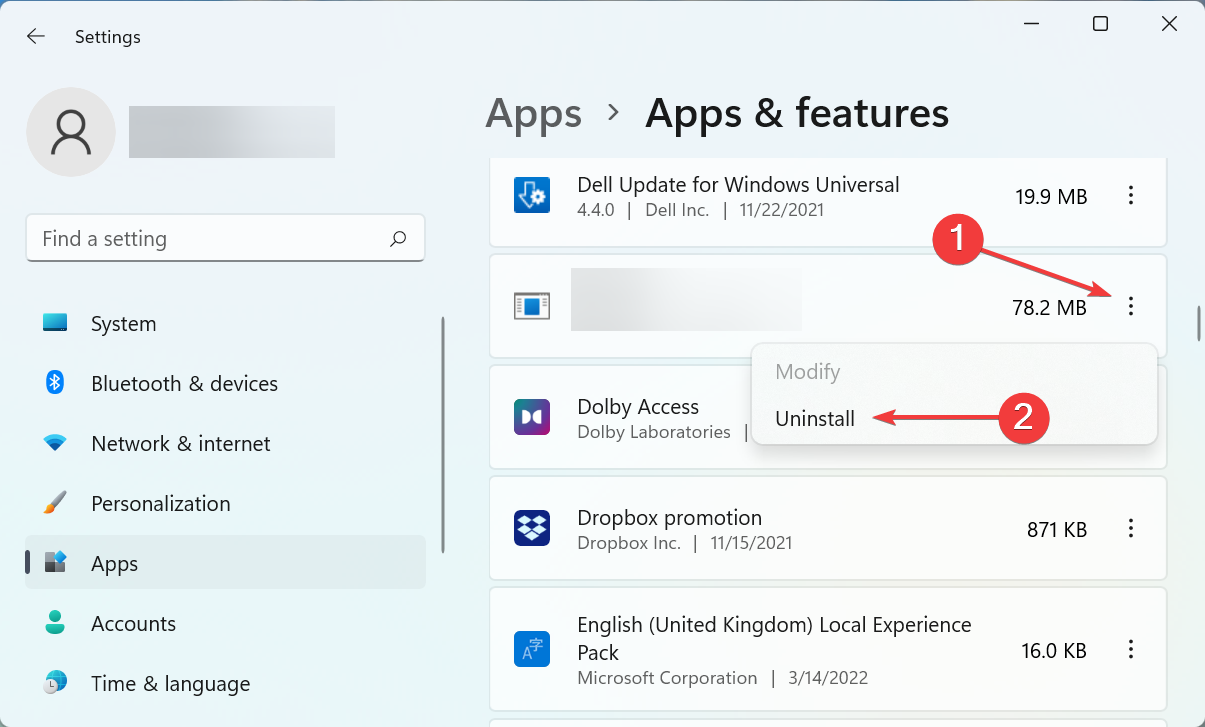
Task: Select the Dropbox promotion app icon
Action: tap(532, 528)
